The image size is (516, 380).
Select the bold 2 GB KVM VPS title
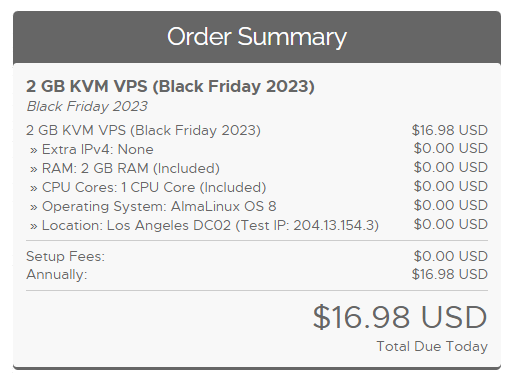click(x=170, y=86)
